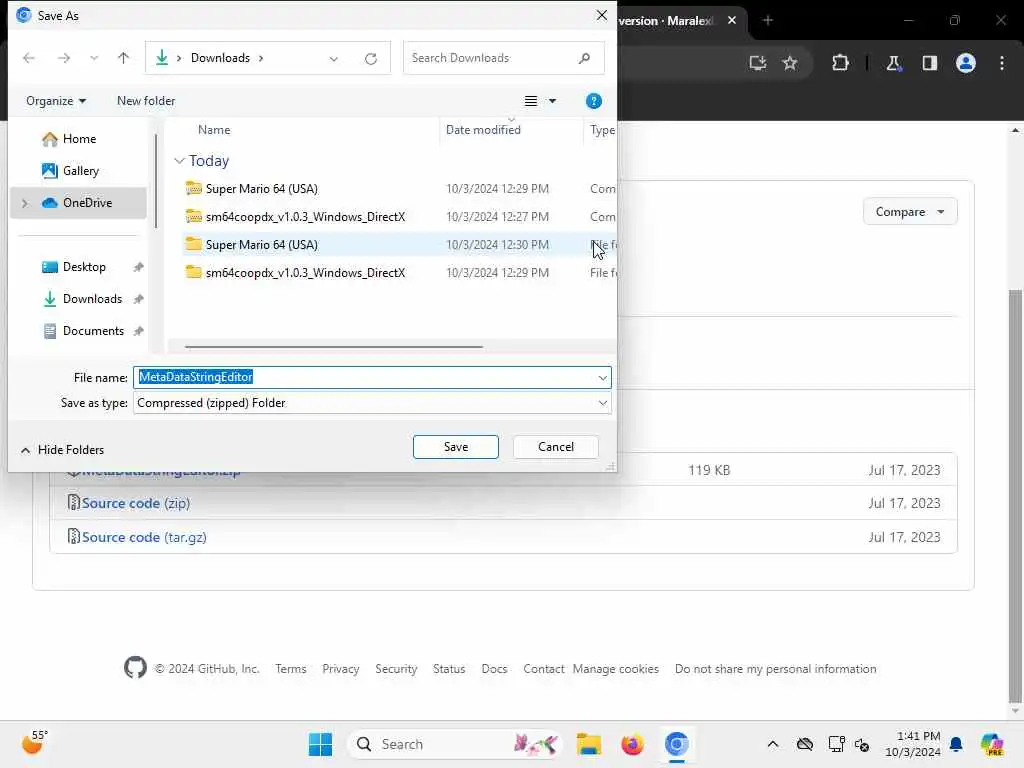Screen dimensions: 1024x768
Task: Open the blue Help icon
Action: coord(594,101)
